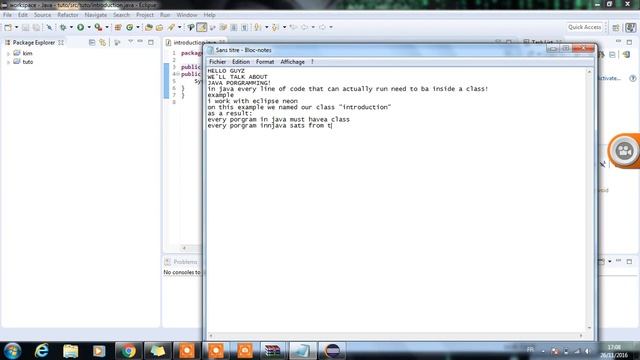Minimize the Package Explorer view
Viewport: 640px width, 360px height.
point(140,42)
